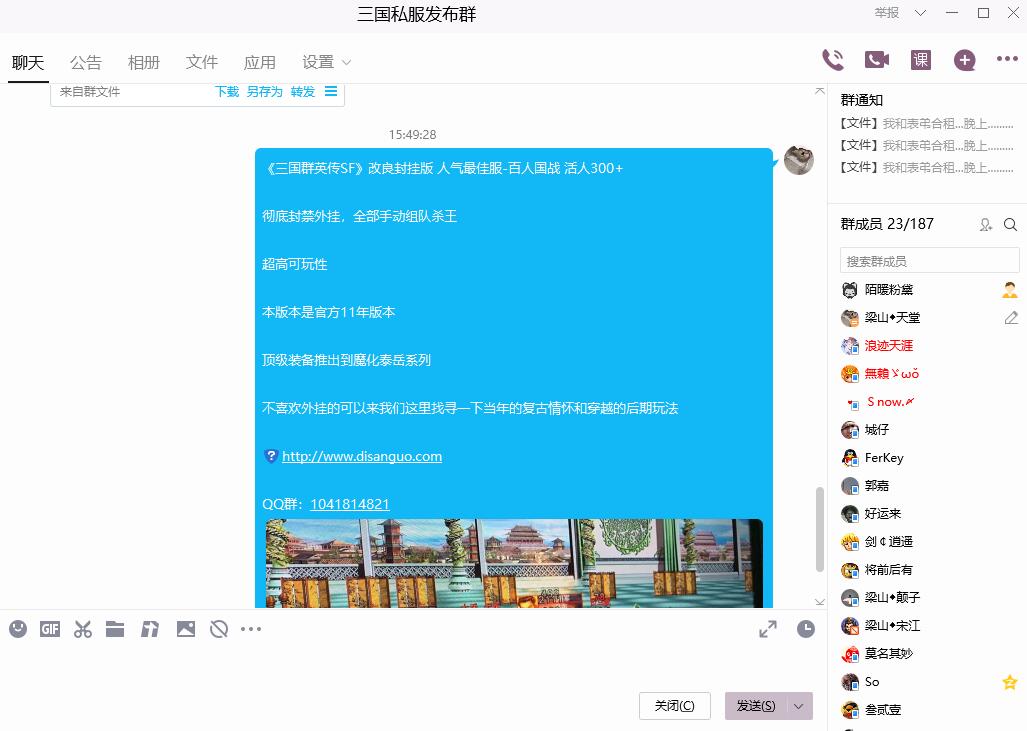Open the second 【文件】 group notice
This screenshot has width=1027, height=731.
pos(926,145)
